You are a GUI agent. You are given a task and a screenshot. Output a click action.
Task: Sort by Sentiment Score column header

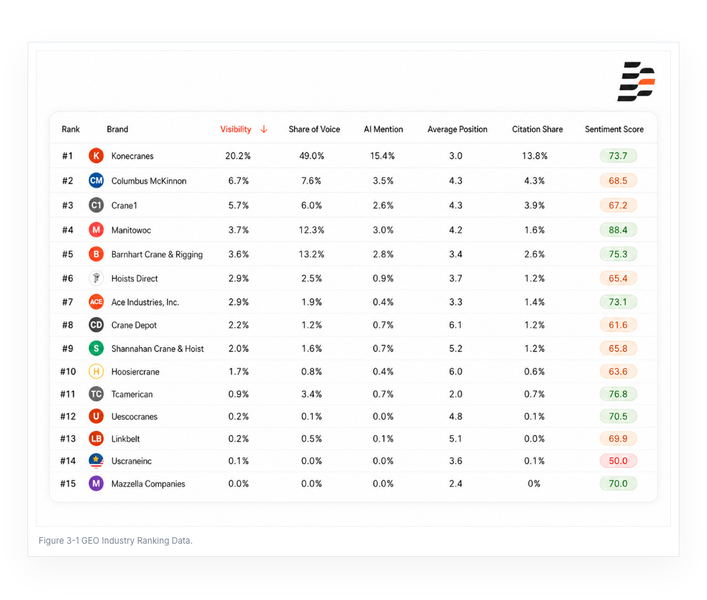(x=614, y=129)
